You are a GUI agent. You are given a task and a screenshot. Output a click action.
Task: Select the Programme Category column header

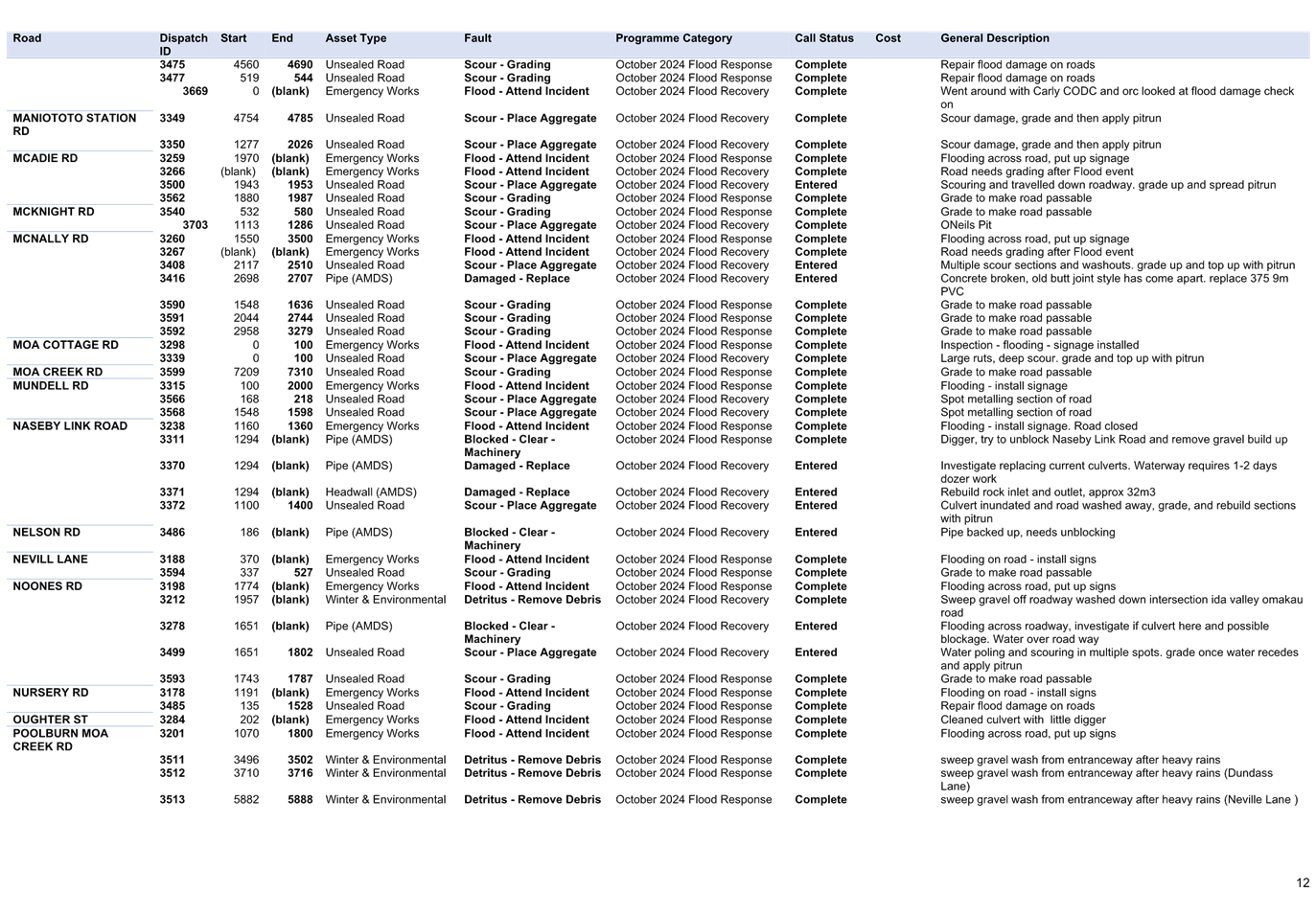point(674,38)
